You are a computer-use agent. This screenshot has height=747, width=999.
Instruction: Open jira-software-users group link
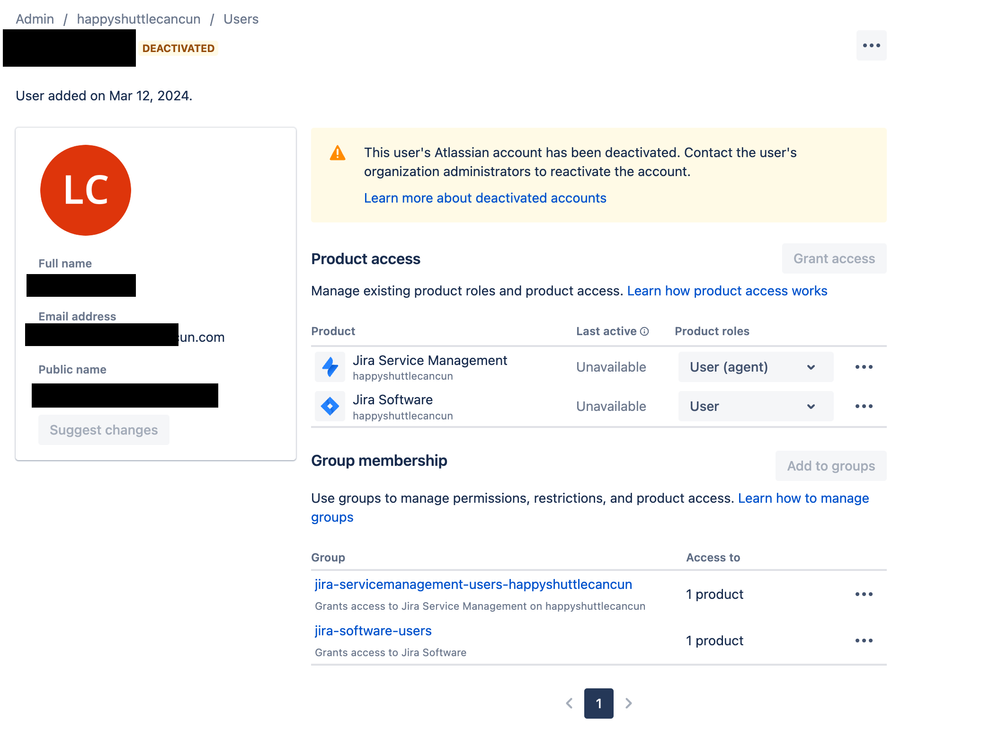[x=373, y=631]
